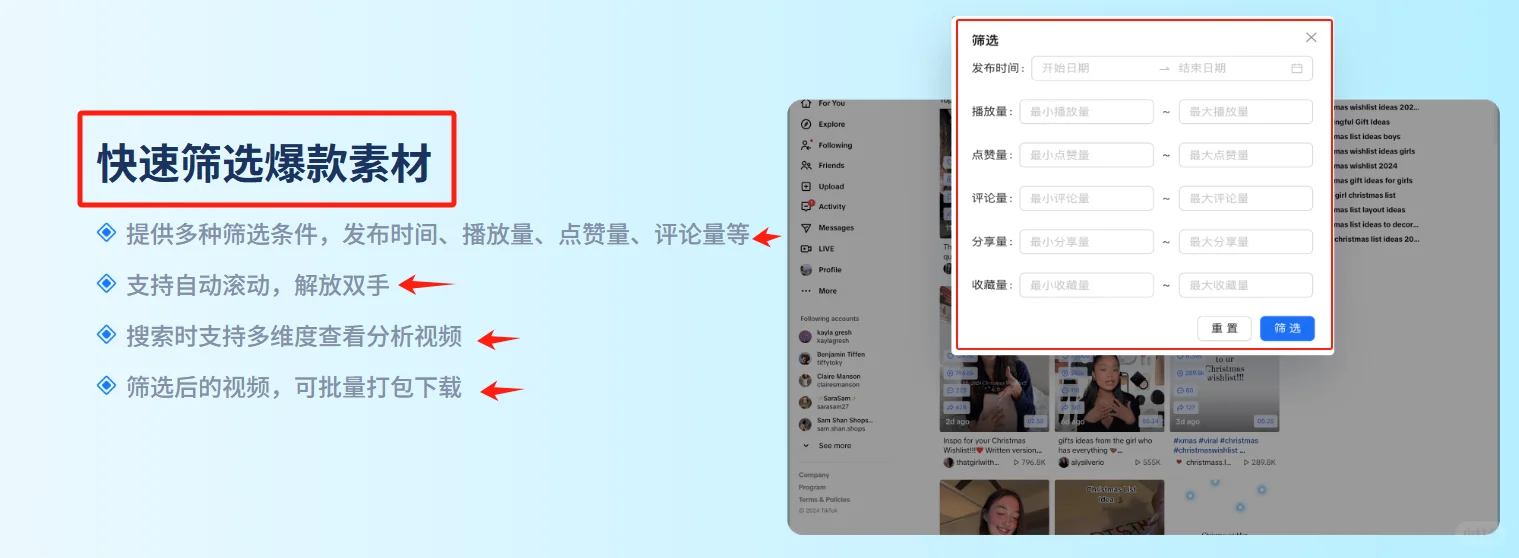Select the 'list ideas to decor...' suggestion
This screenshot has width=1519, height=558.
coord(1376,225)
